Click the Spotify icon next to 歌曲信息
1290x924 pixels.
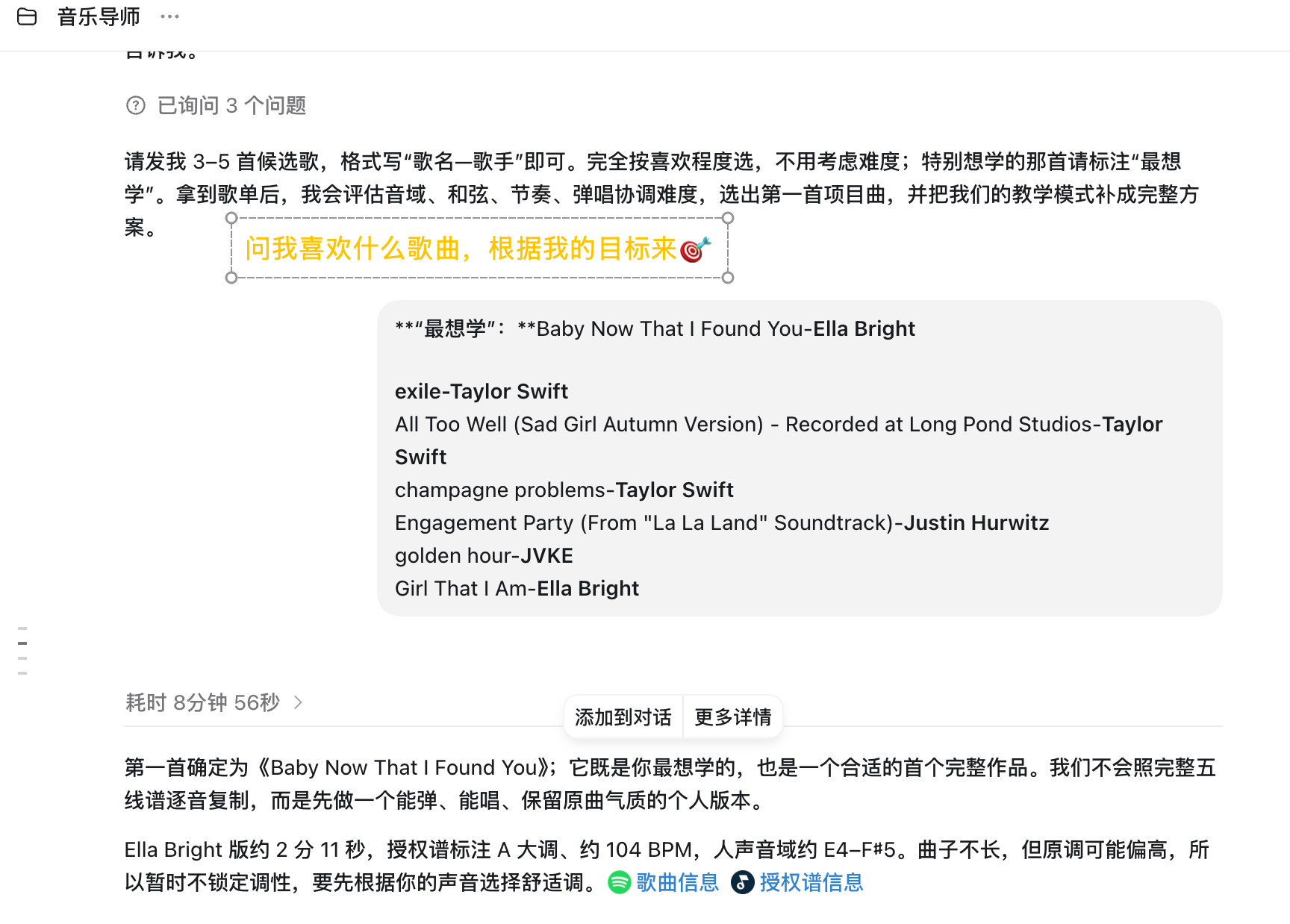point(620,882)
